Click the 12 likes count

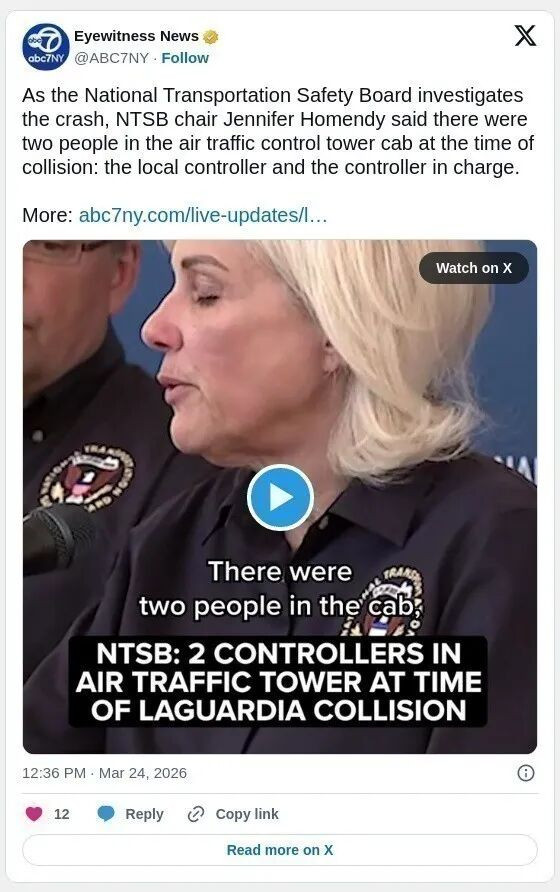click(x=61, y=814)
